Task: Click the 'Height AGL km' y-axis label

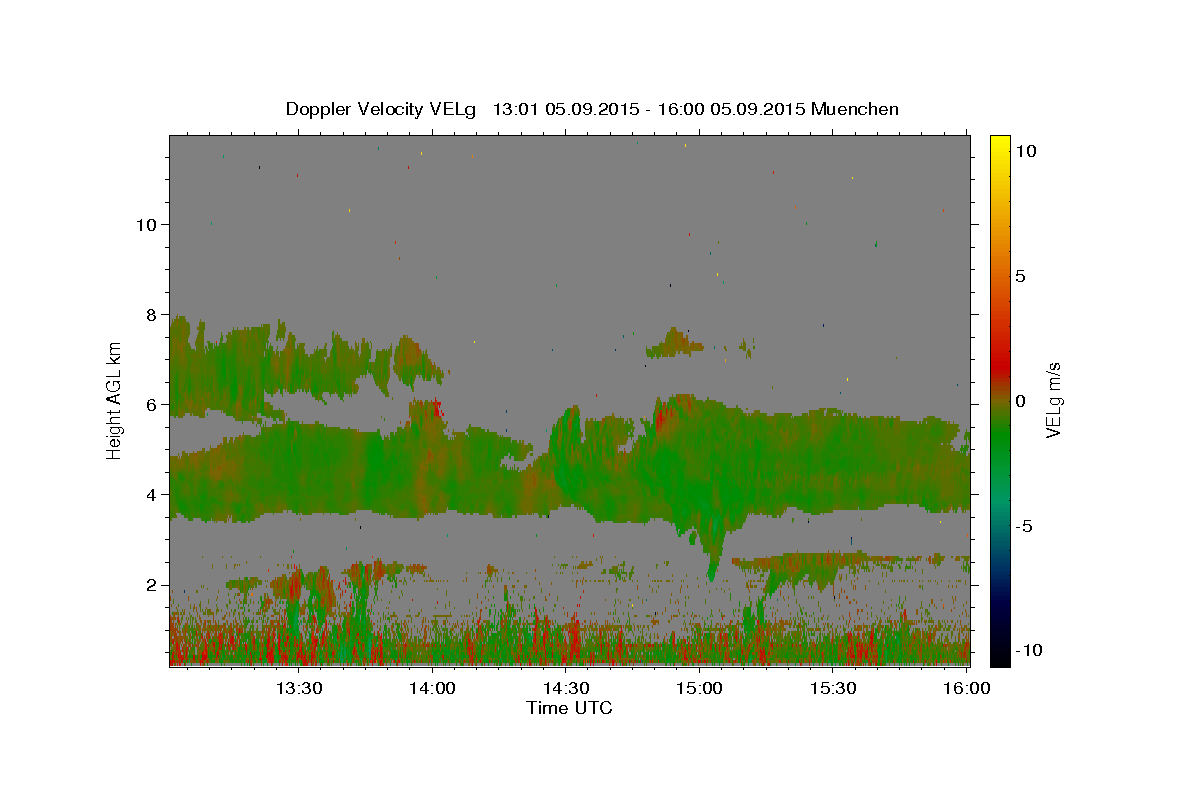Action: (114, 400)
